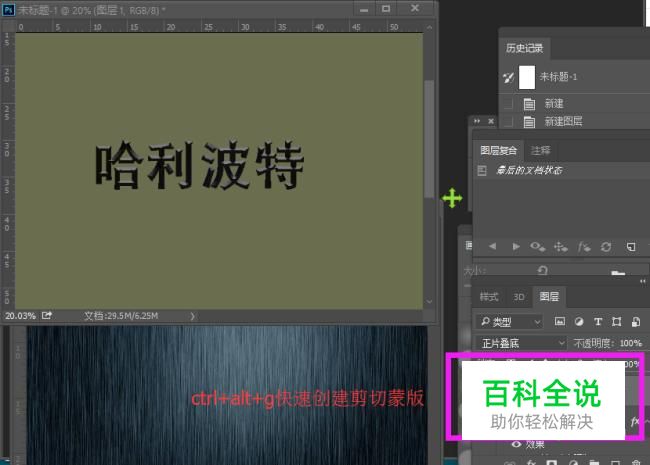
Task: Click document icon of 新建图层 history step
Action: point(529,122)
